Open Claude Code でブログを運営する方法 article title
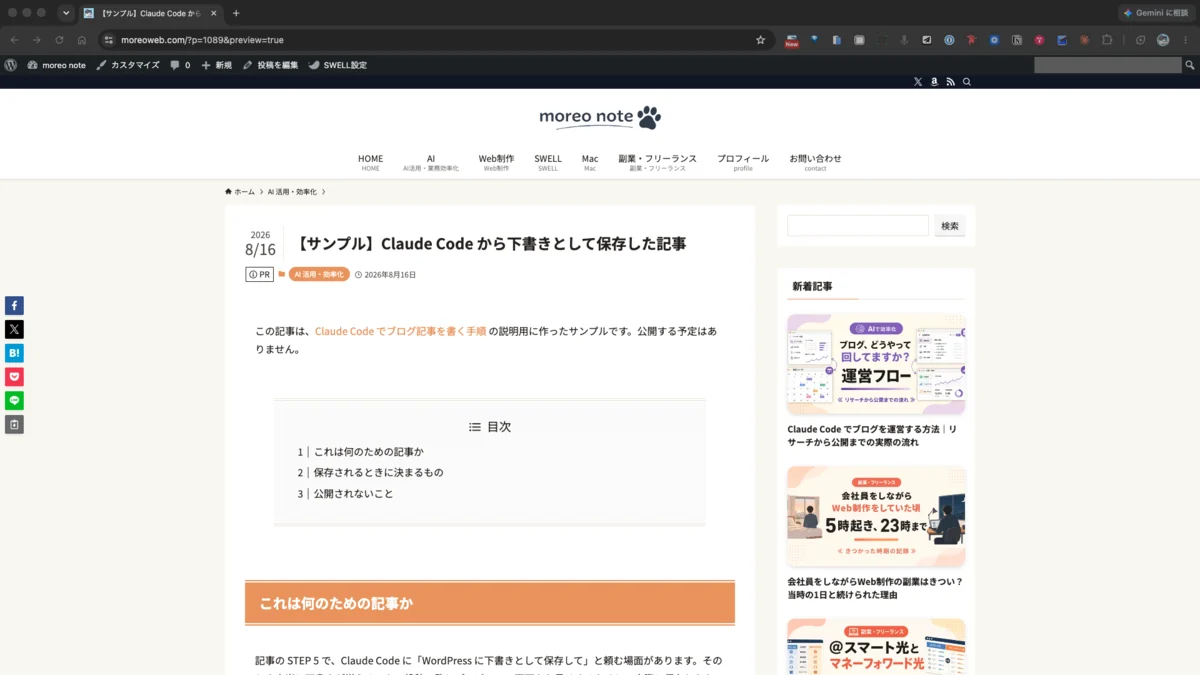The height and width of the screenshot is (675, 1200). (872, 435)
